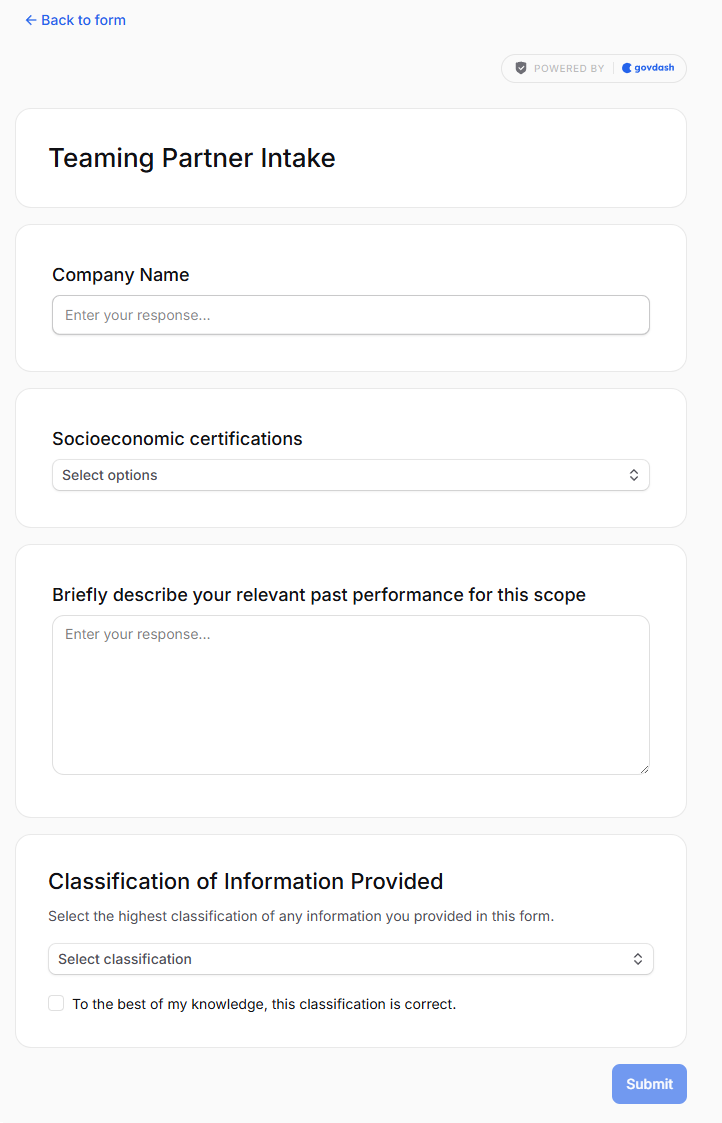722x1123 pixels.
Task: Click the Socioeconomic certifications chevron arrows
Action: pos(634,475)
